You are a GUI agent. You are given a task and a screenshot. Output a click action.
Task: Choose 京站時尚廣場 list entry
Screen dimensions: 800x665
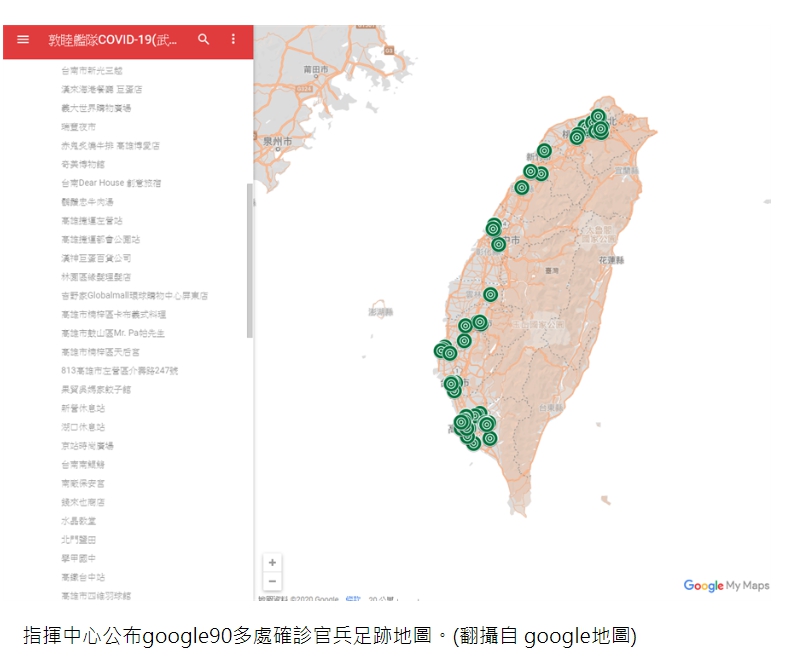click(87, 446)
